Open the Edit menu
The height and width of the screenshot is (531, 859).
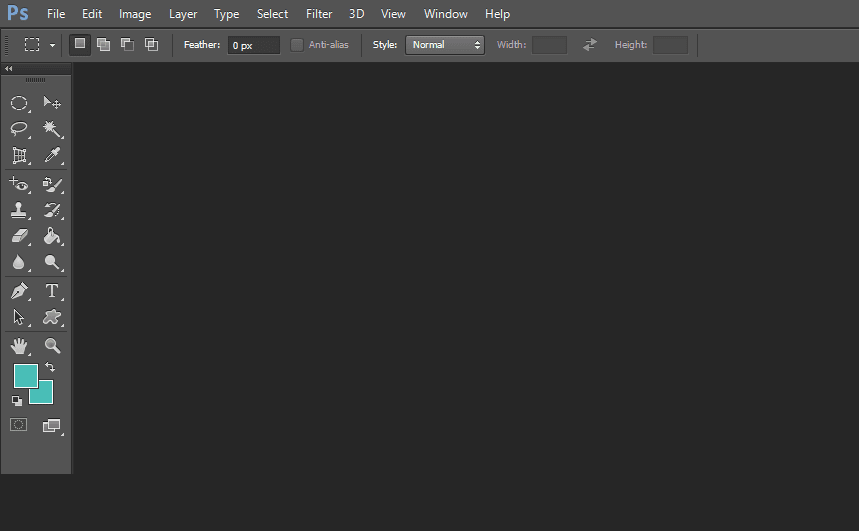[x=92, y=14]
